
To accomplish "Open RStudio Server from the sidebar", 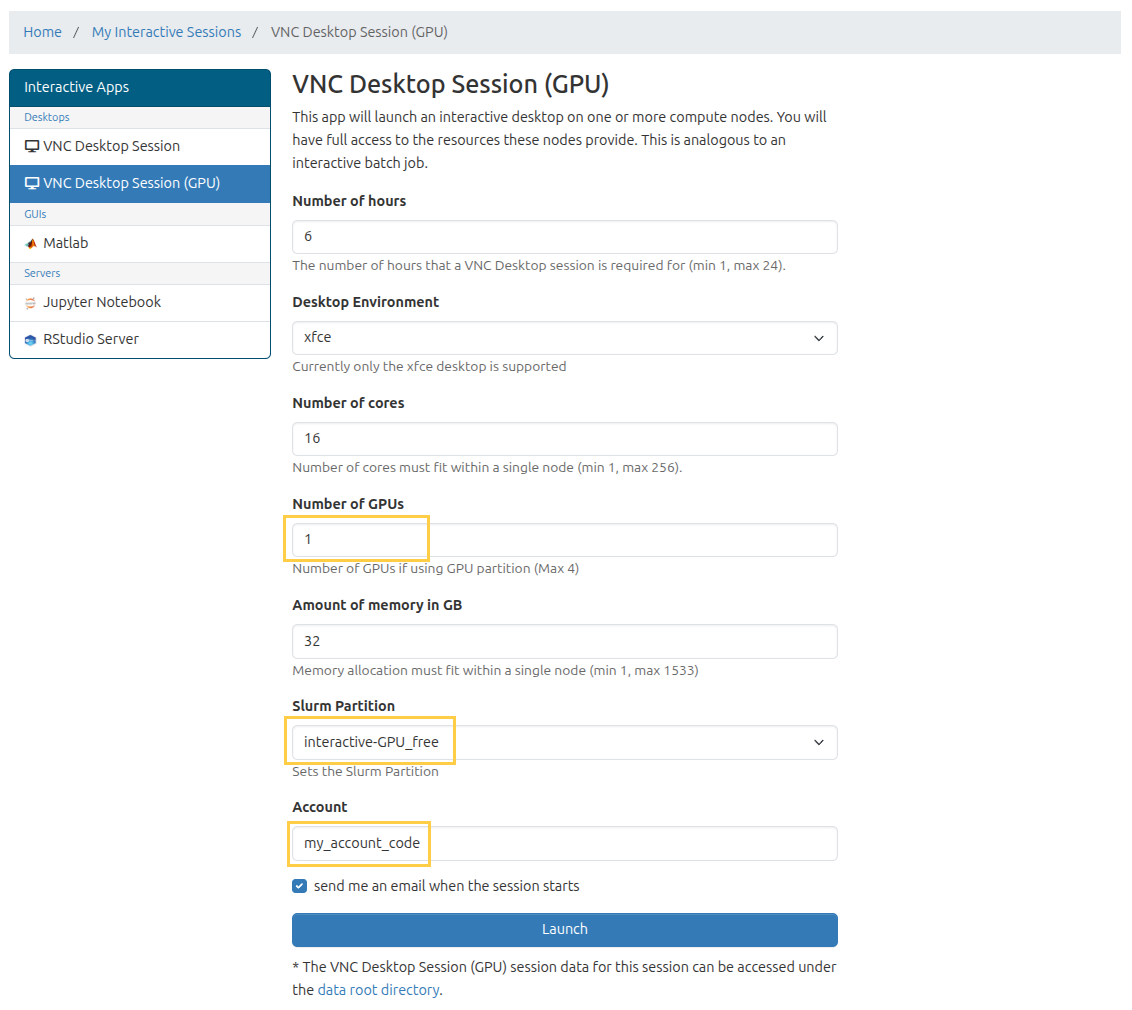I will coord(91,339).
